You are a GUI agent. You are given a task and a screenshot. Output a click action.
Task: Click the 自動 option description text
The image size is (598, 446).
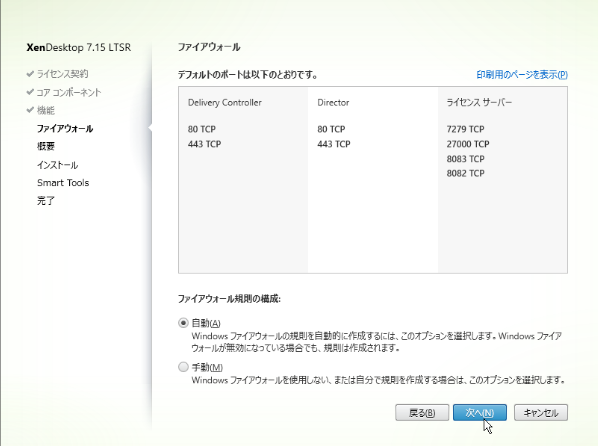tap(377, 342)
